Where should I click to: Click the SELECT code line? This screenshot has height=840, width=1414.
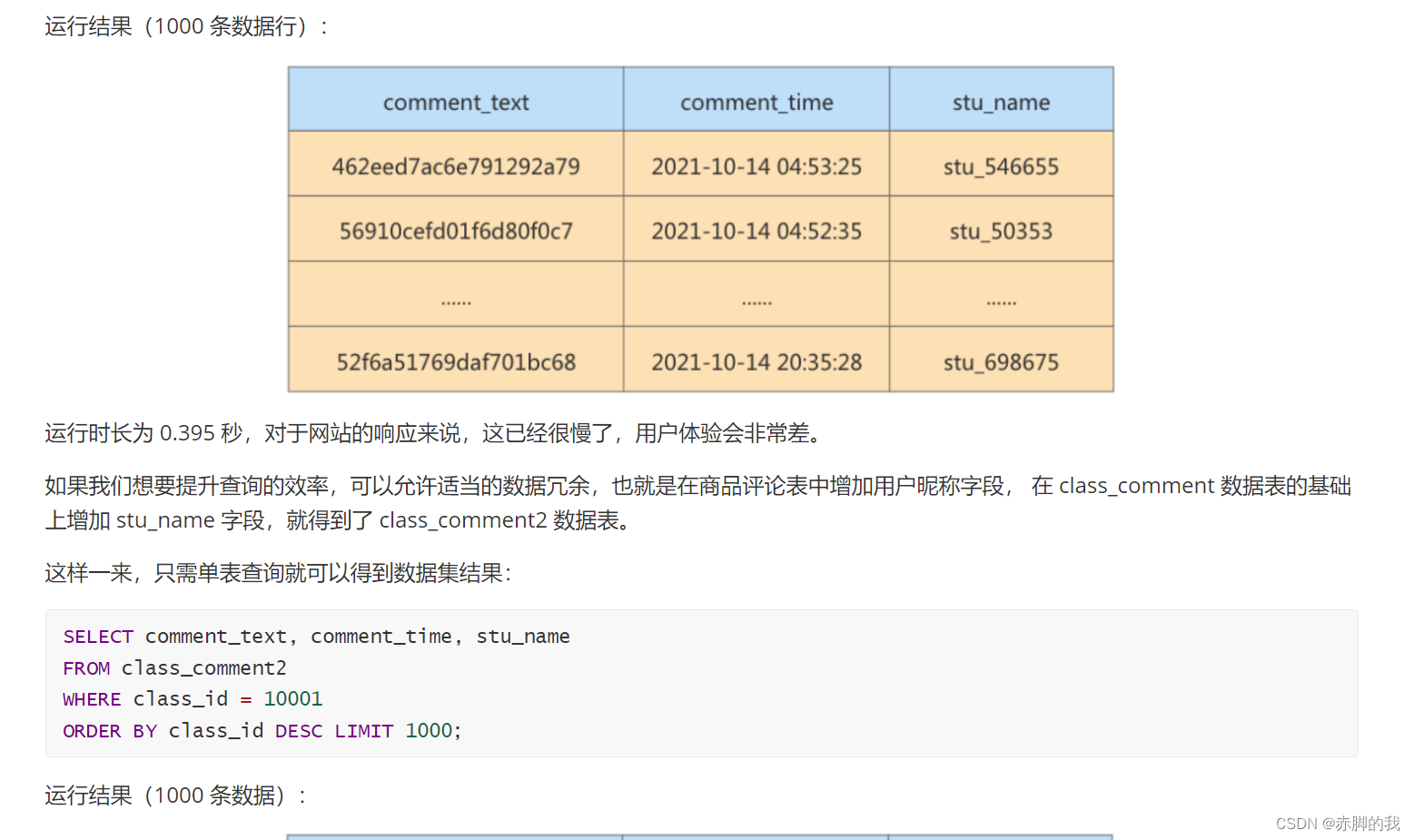click(316, 637)
